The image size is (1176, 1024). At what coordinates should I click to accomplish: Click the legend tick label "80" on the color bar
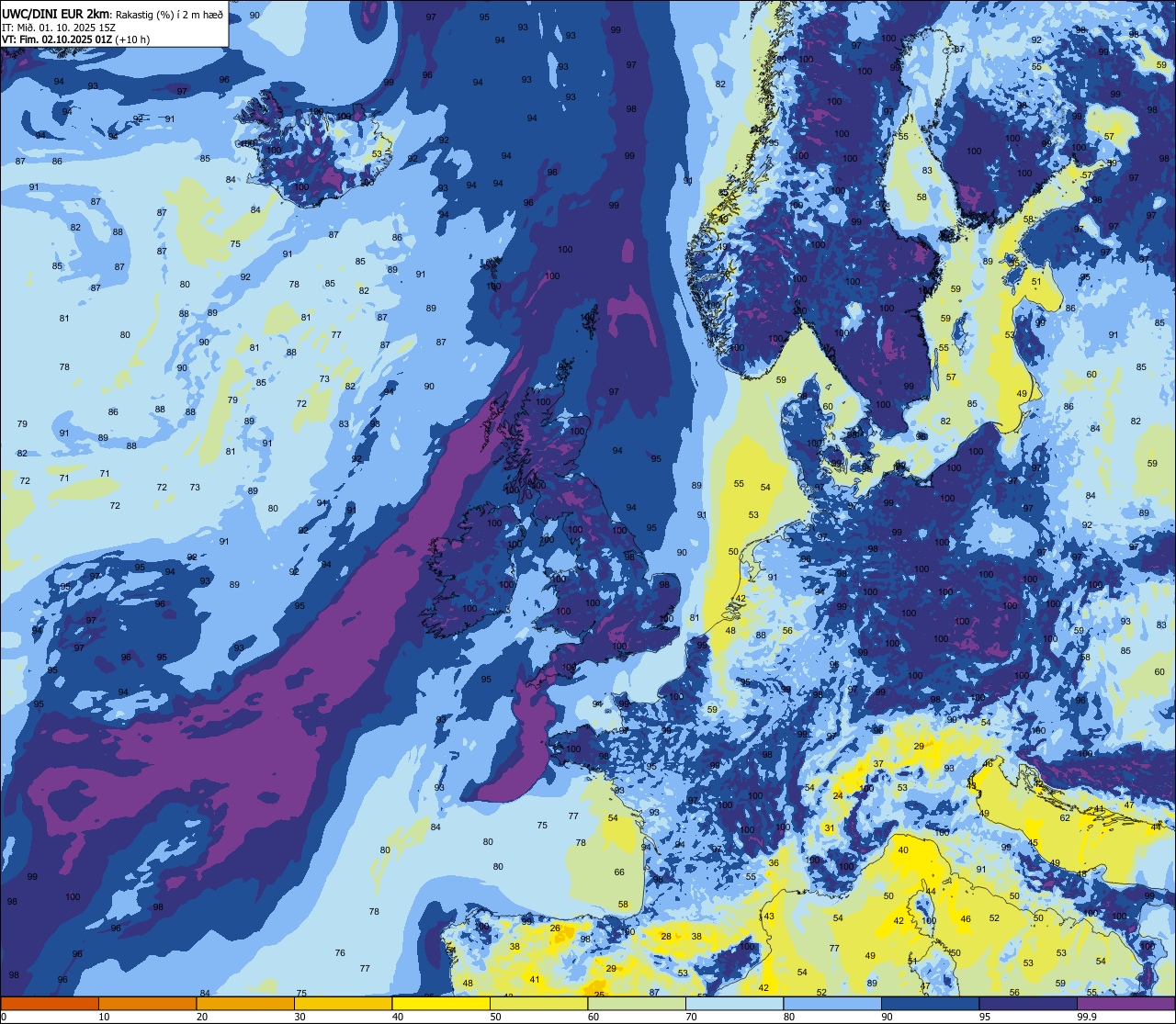789,1017
